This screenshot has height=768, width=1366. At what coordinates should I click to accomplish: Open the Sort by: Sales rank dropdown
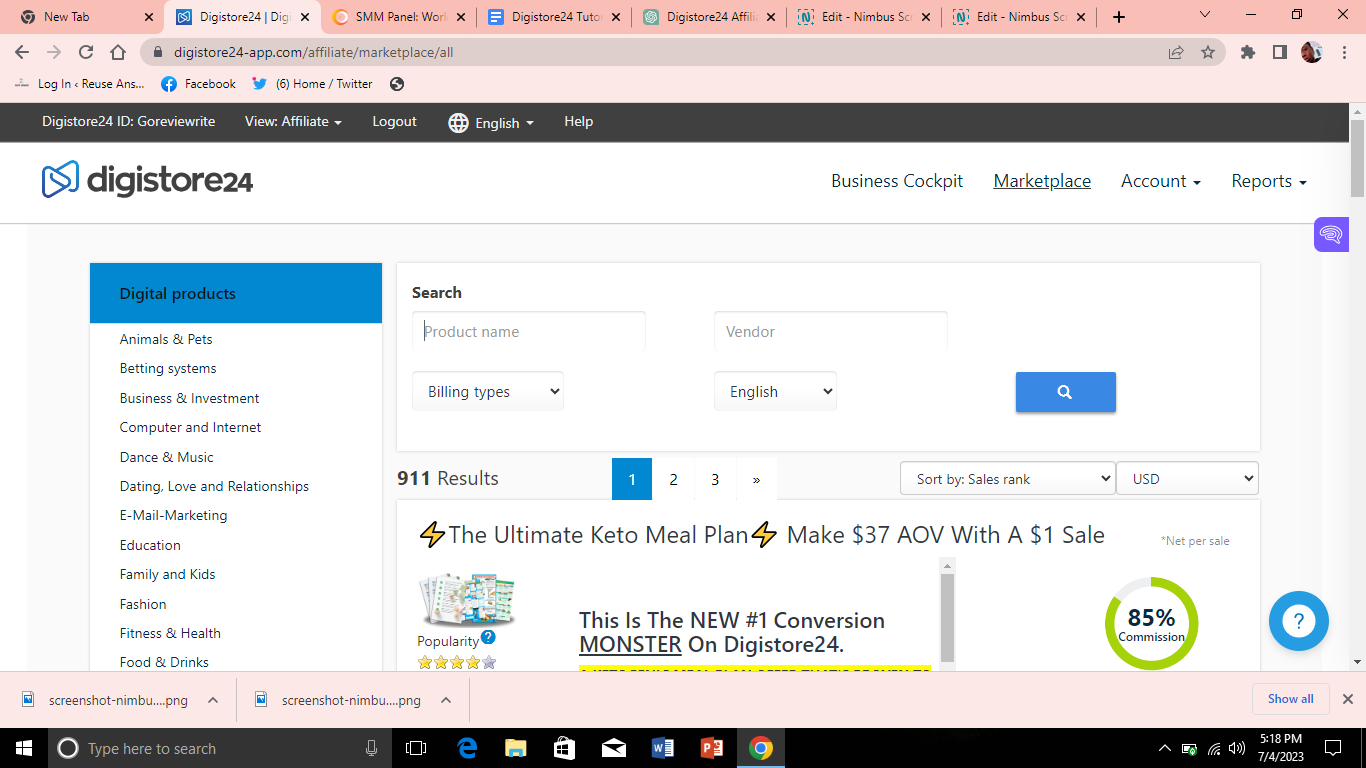click(1007, 479)
